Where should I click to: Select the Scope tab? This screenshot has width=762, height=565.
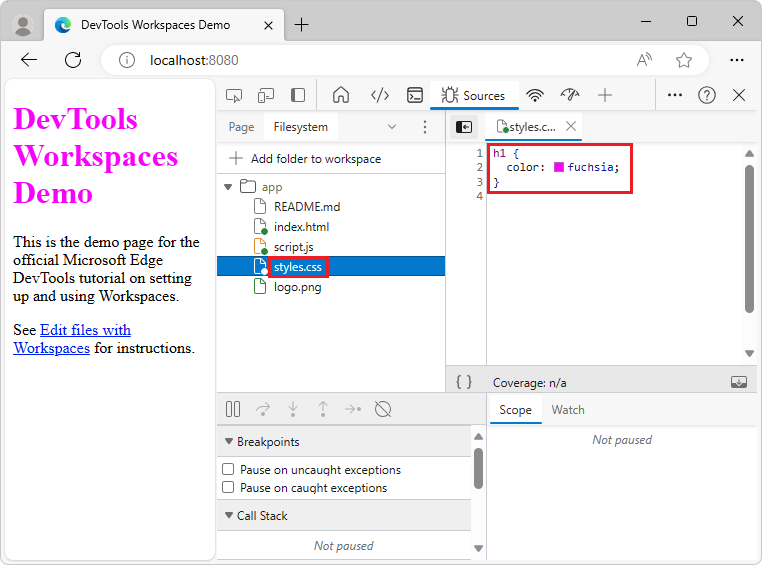[x=515, y=410]
